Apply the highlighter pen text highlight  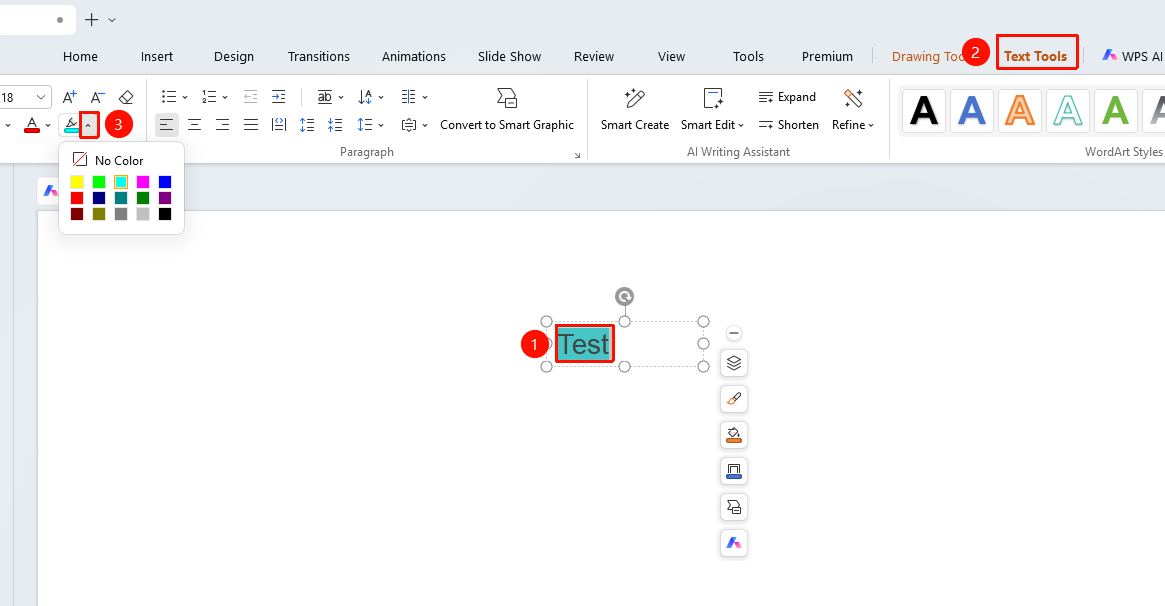71,125
